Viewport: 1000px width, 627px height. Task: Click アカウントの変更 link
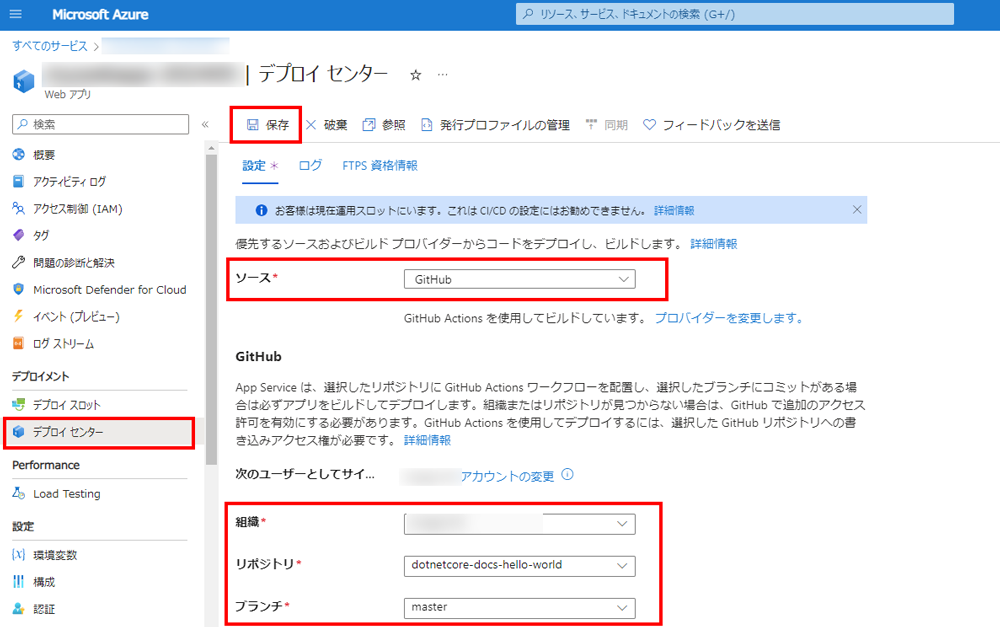tap(507, 476)
